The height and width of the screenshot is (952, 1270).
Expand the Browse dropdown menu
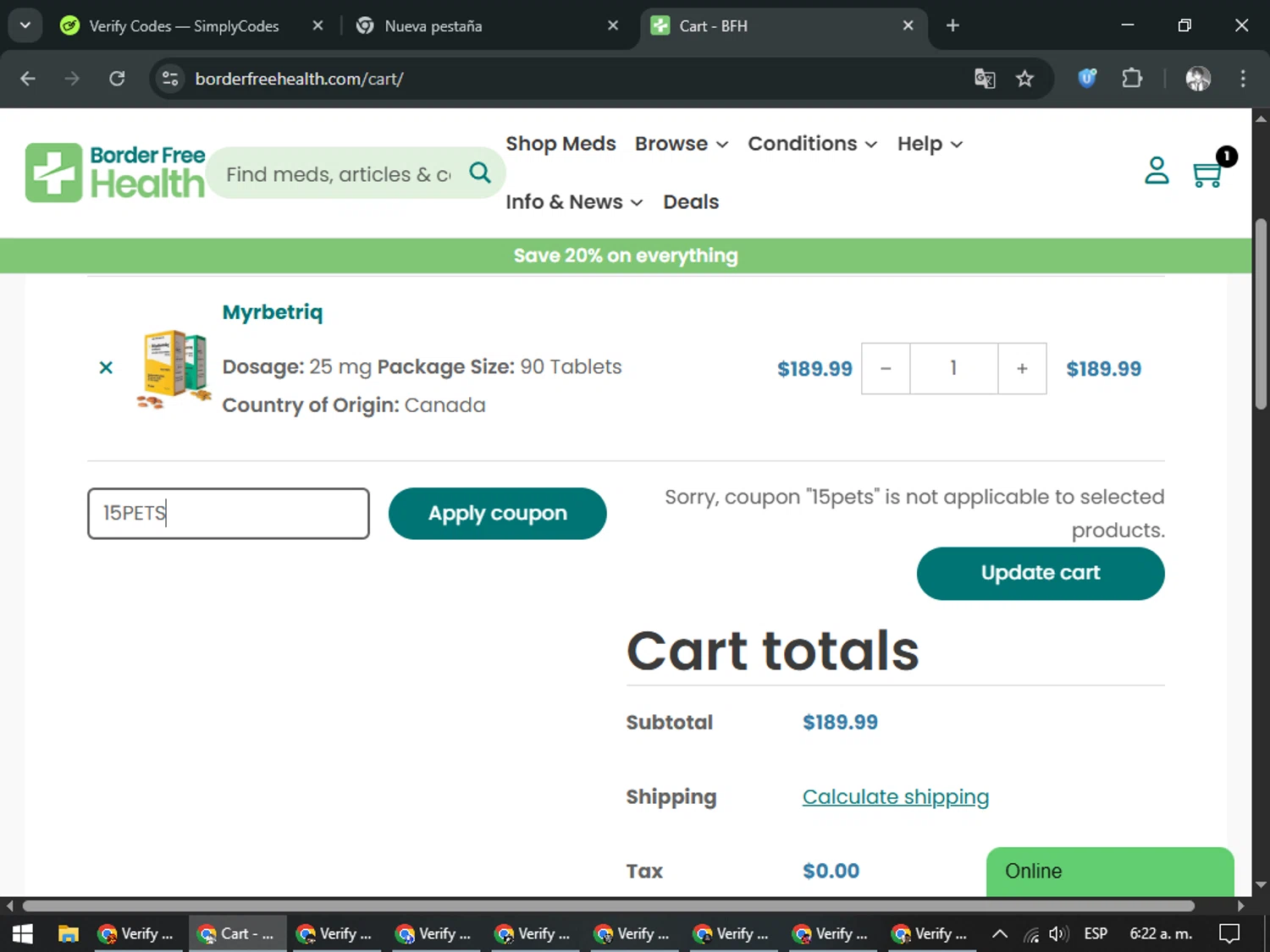point(682,144)
